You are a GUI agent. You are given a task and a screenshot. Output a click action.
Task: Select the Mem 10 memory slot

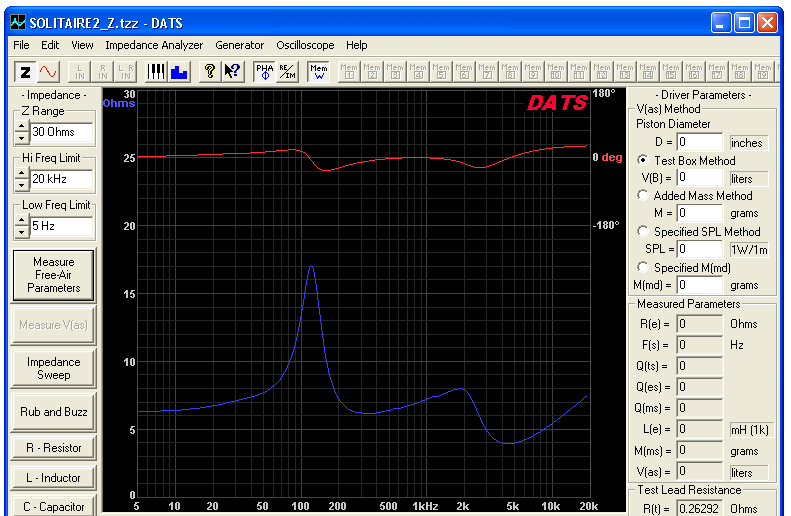tap(556, 72)
